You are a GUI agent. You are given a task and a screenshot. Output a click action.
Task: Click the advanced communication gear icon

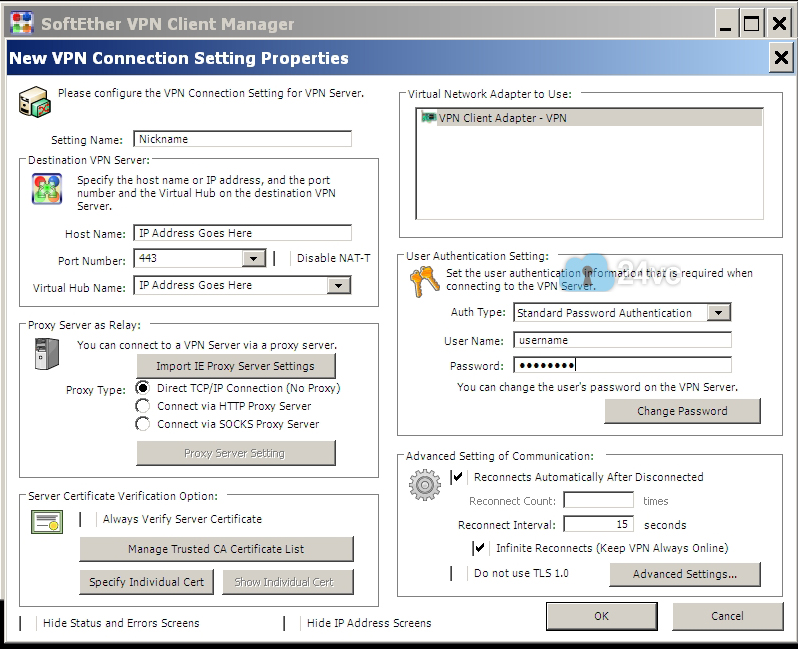click(424, 485)
